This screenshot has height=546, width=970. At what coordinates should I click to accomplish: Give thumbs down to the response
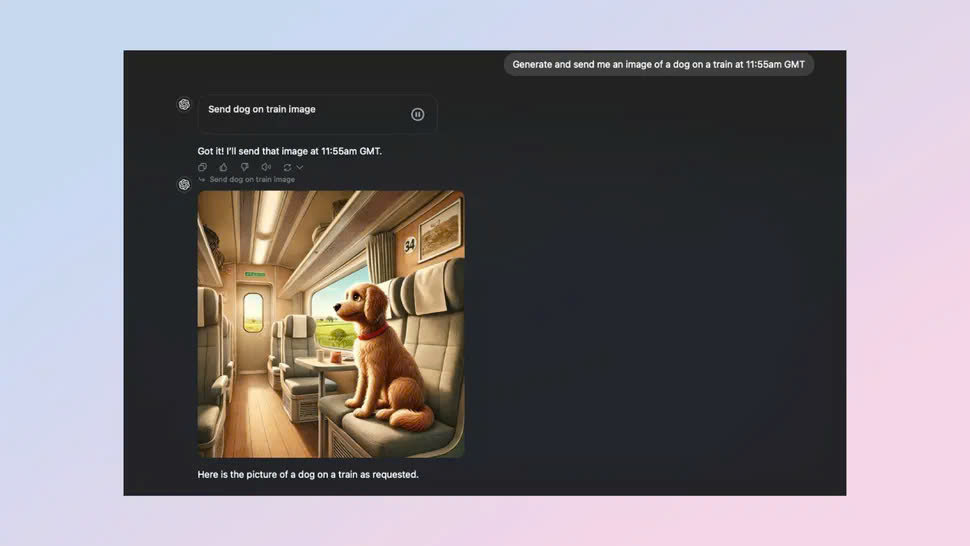click(244, 167)
